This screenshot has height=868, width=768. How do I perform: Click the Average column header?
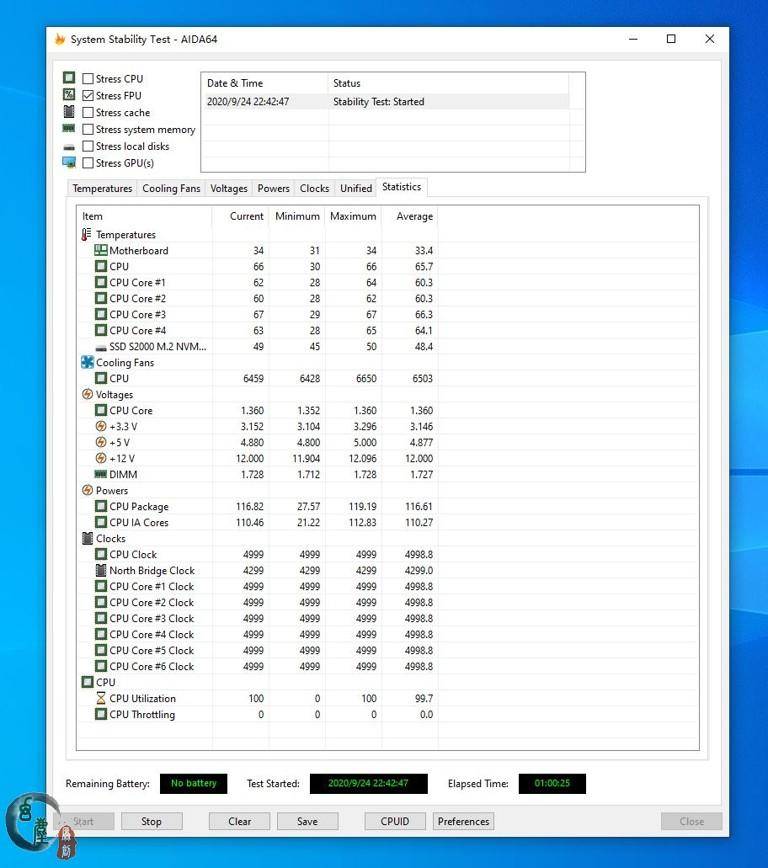410,216
